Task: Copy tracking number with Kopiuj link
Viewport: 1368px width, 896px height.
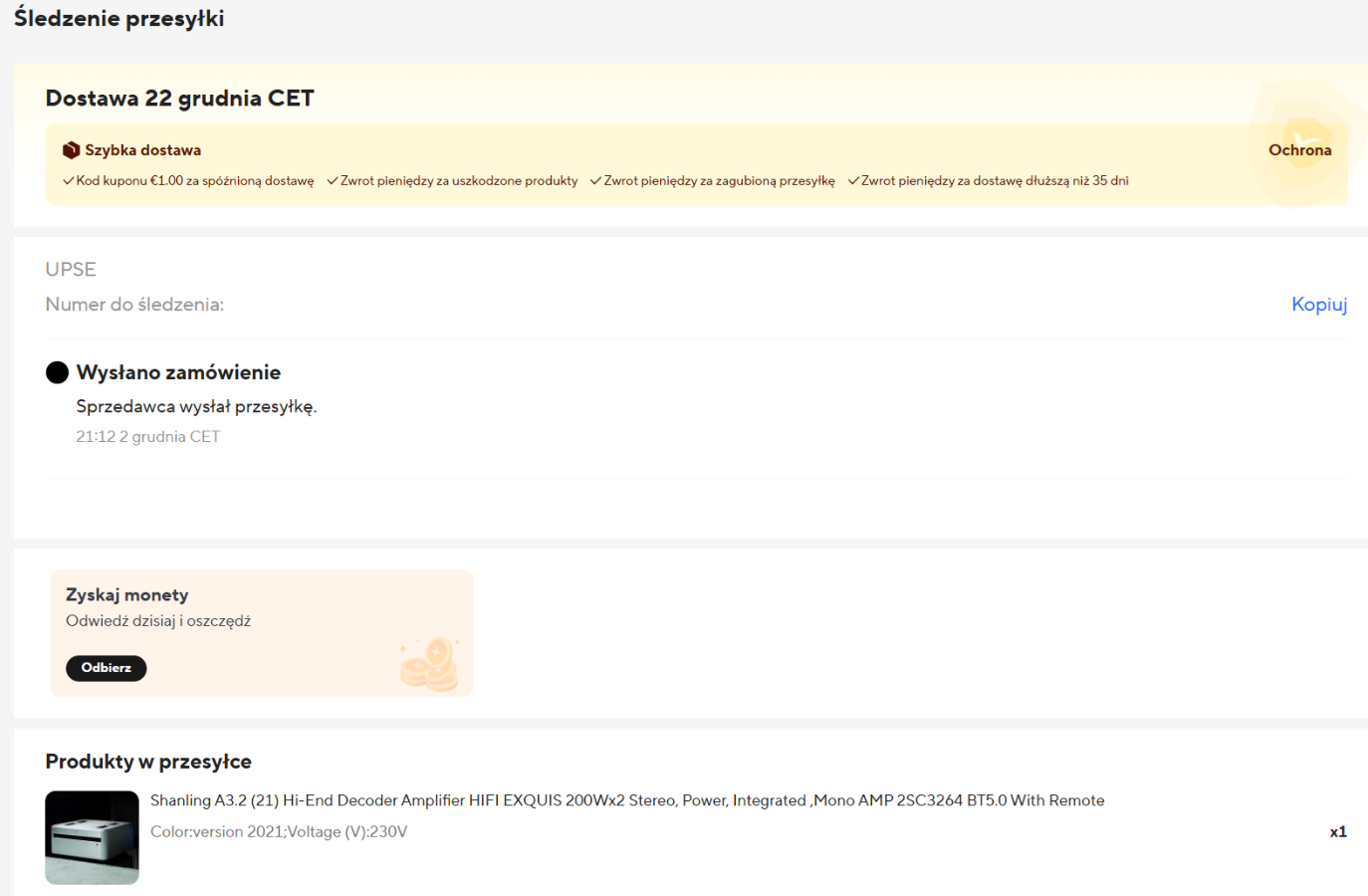Action: pos(1319,305)
